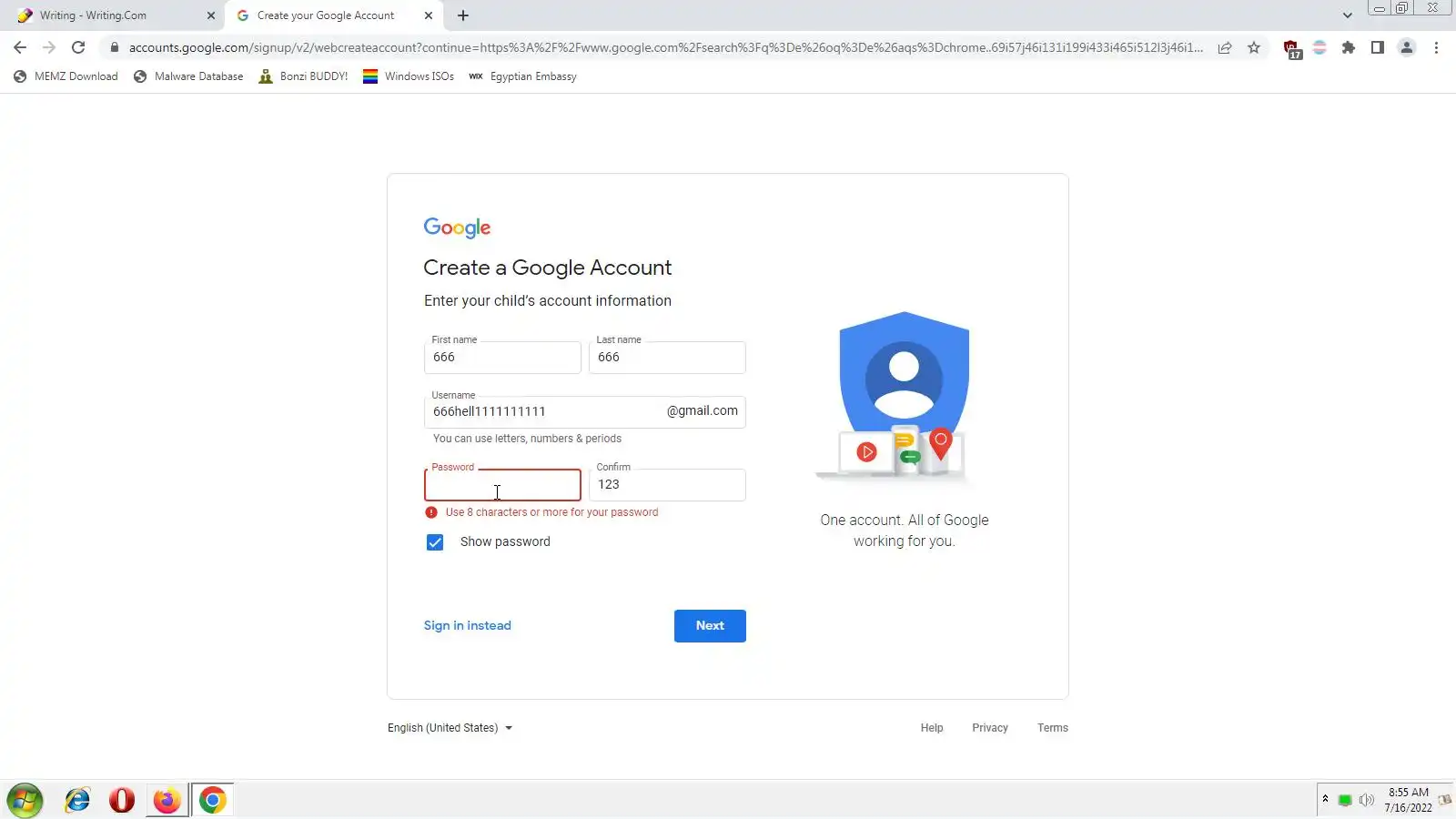Open the Egyptian Embassy bookmark
Image resolution: width=1456 pixels, height=819 pixels.
pyautogui.click(x=522, y=76)
